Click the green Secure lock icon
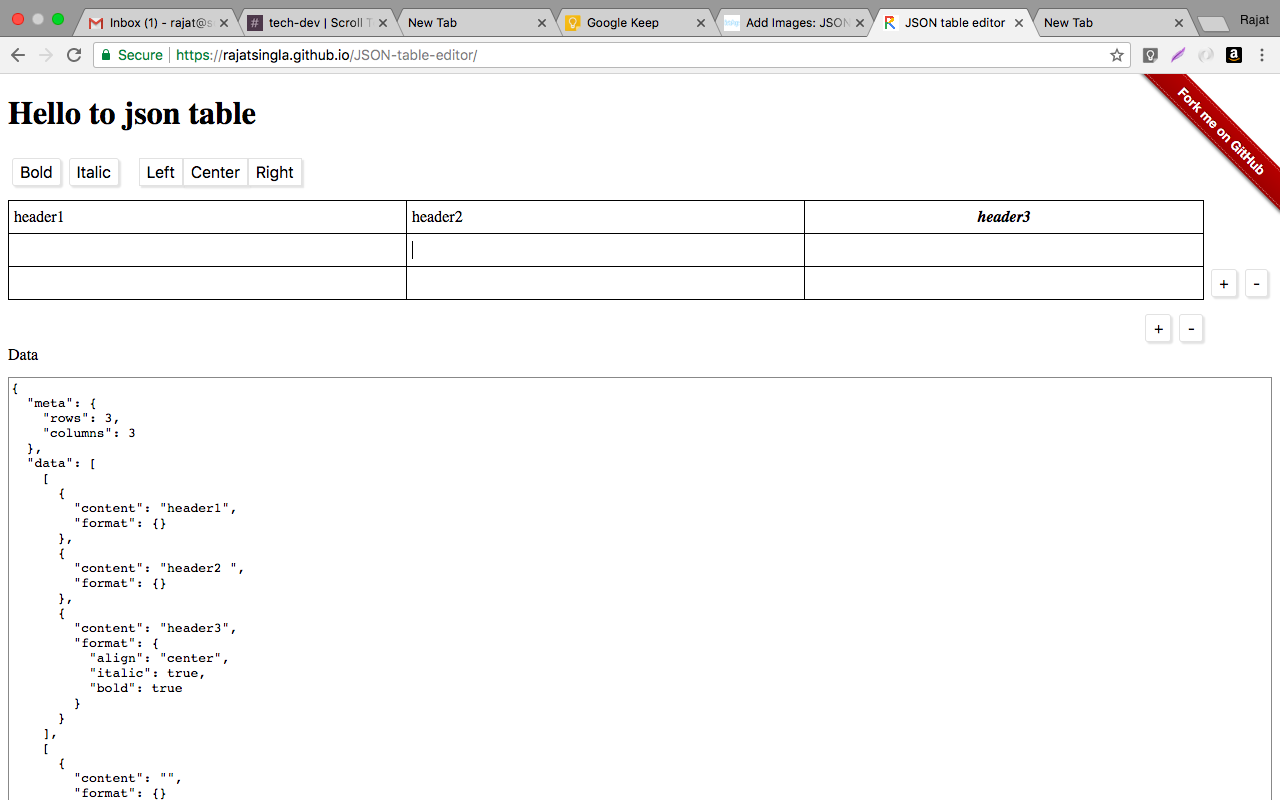This screenshot has width=1280, height=800. coord(107,55)
